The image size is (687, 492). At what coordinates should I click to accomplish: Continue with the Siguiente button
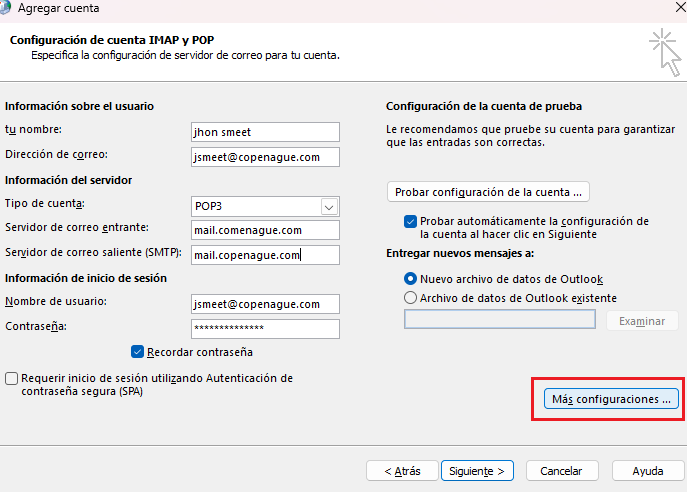point(477,471)
